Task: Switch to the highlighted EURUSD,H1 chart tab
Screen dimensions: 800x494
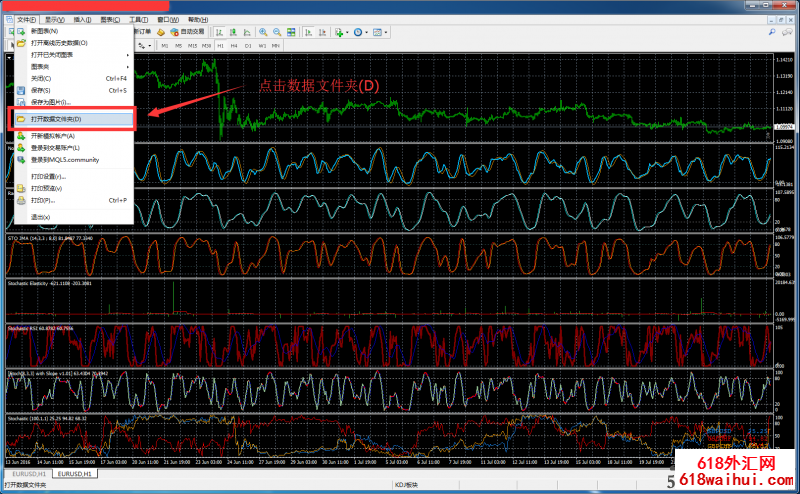Action: click(x=74, y=474)
